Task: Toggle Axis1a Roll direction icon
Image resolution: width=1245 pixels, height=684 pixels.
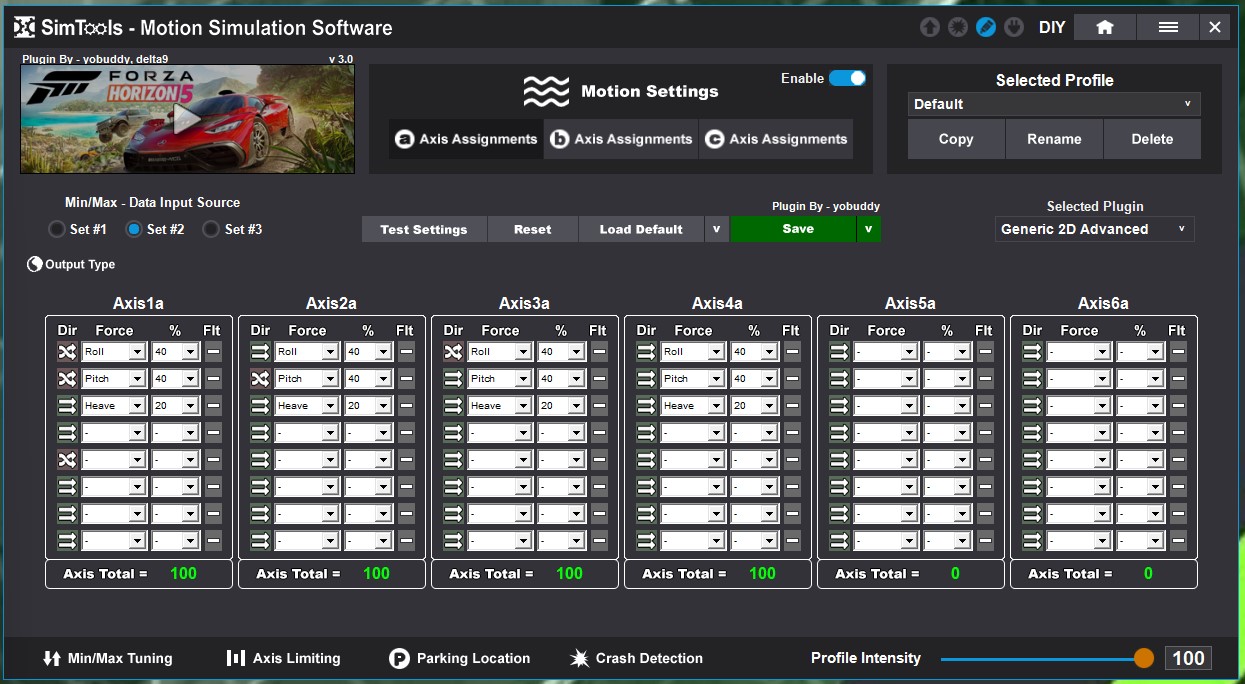Action: click(x=67, y=352)
